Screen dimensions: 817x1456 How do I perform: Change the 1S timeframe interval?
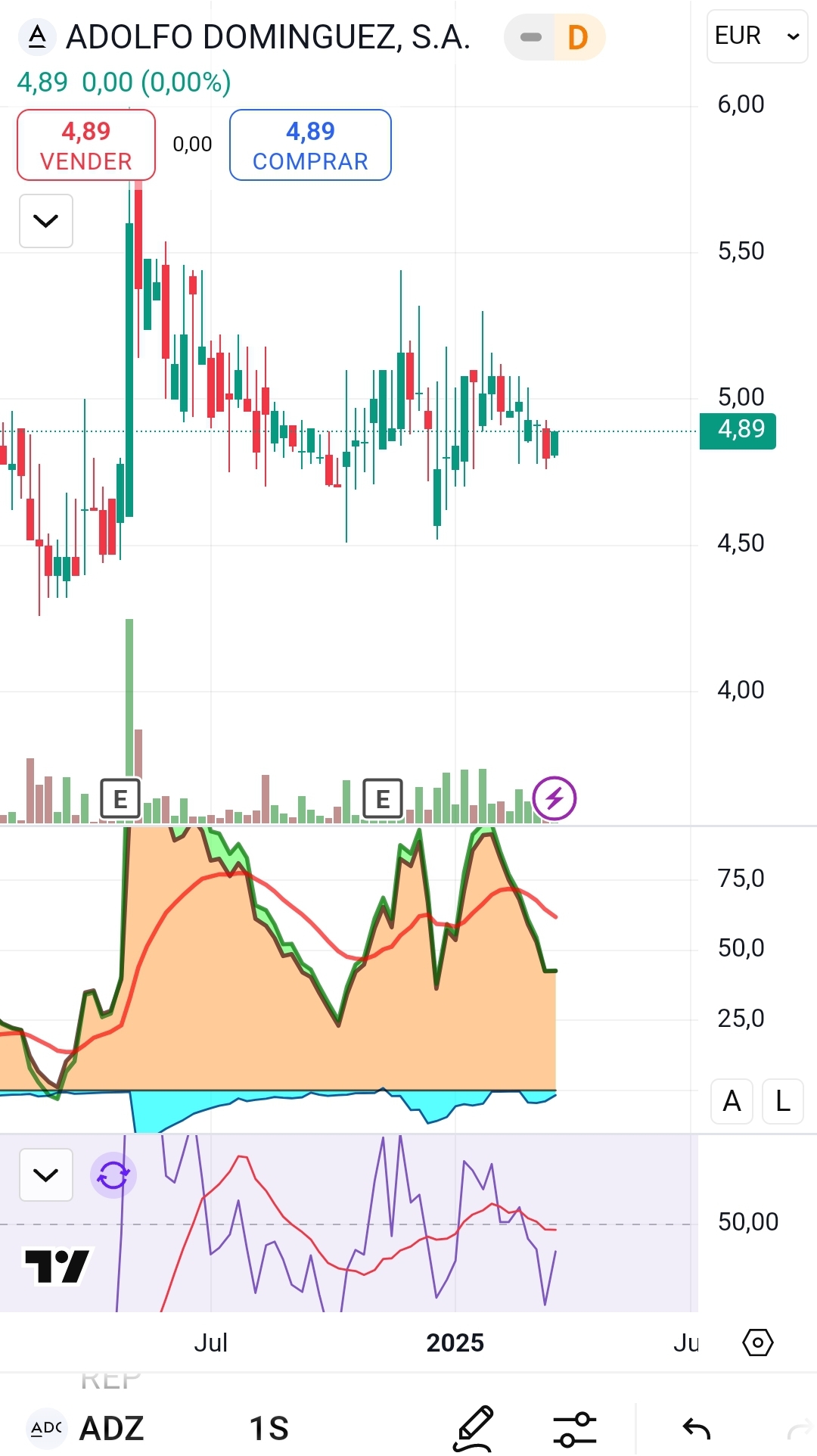click(269, 1429)
